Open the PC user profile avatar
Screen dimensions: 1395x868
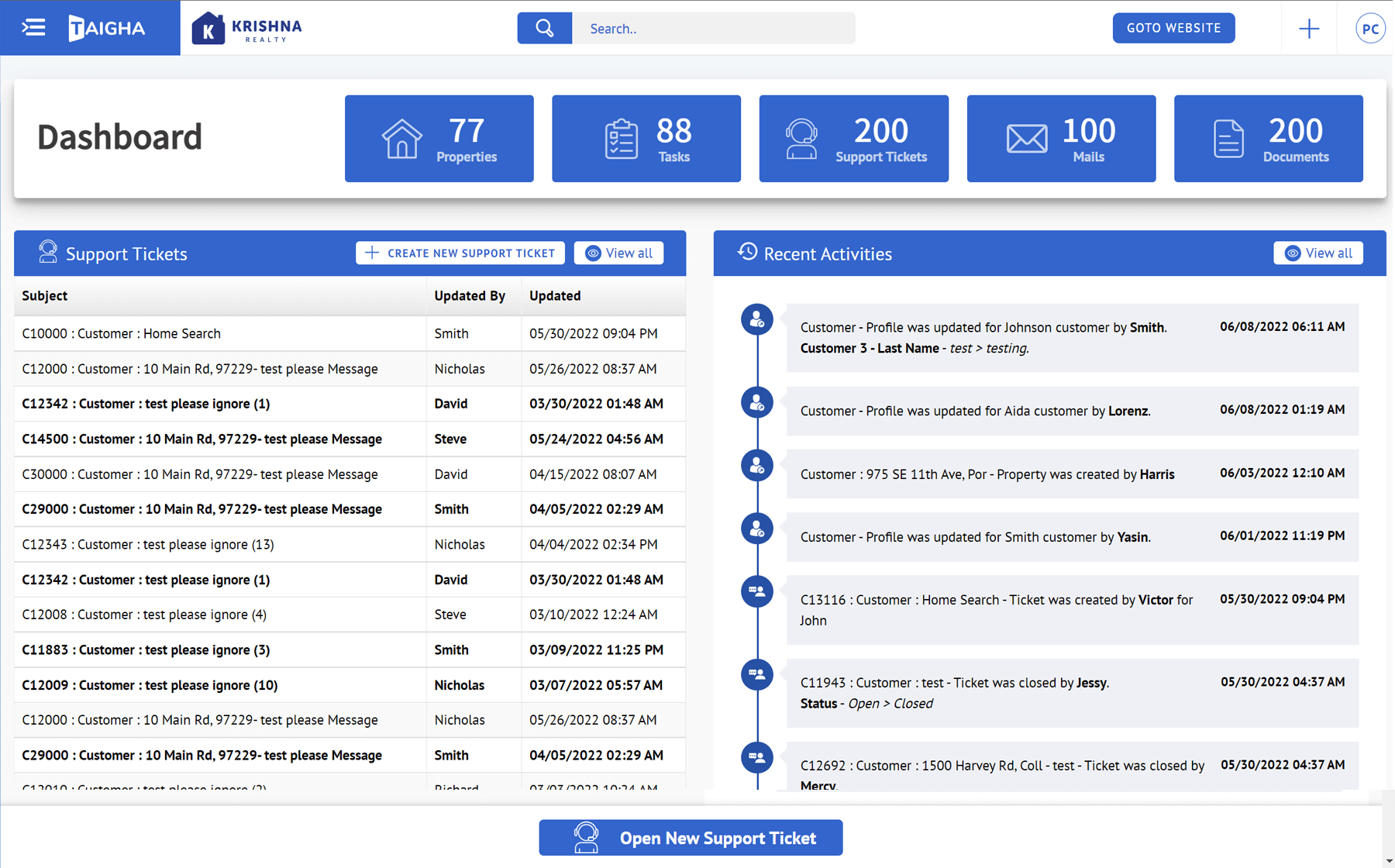coord(1370,29)
